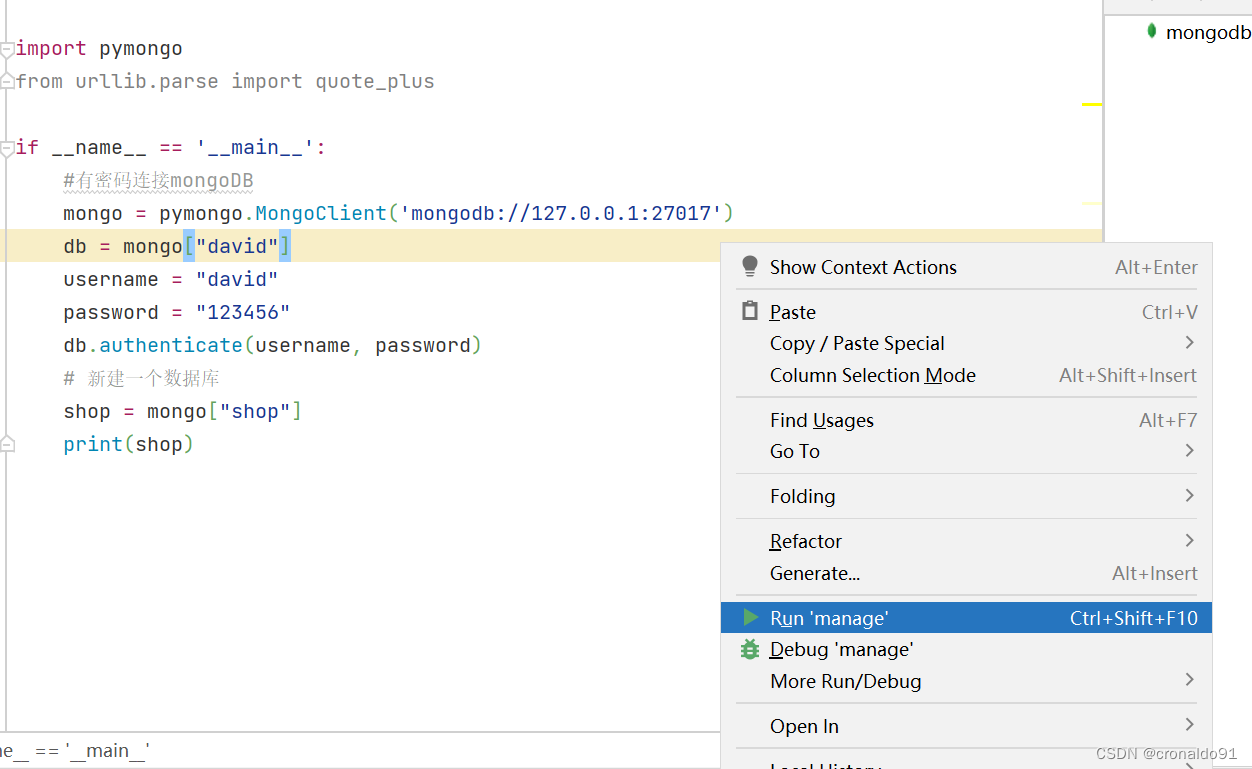Screen dimensions: 1252x769
Task: Click 'quote_plus' in the import line
Action: click(375, 82)
